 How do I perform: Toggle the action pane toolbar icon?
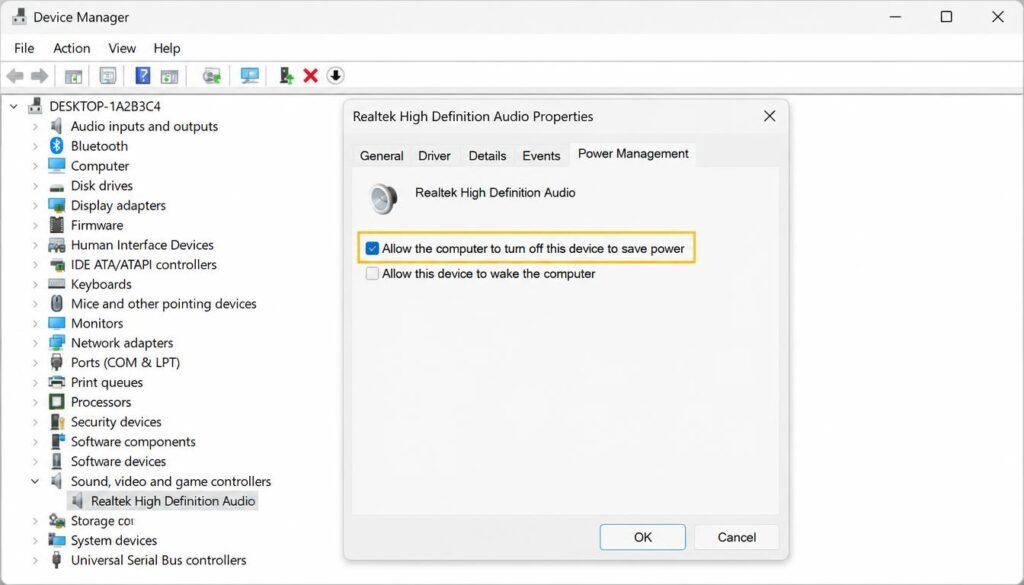point(170,76)
